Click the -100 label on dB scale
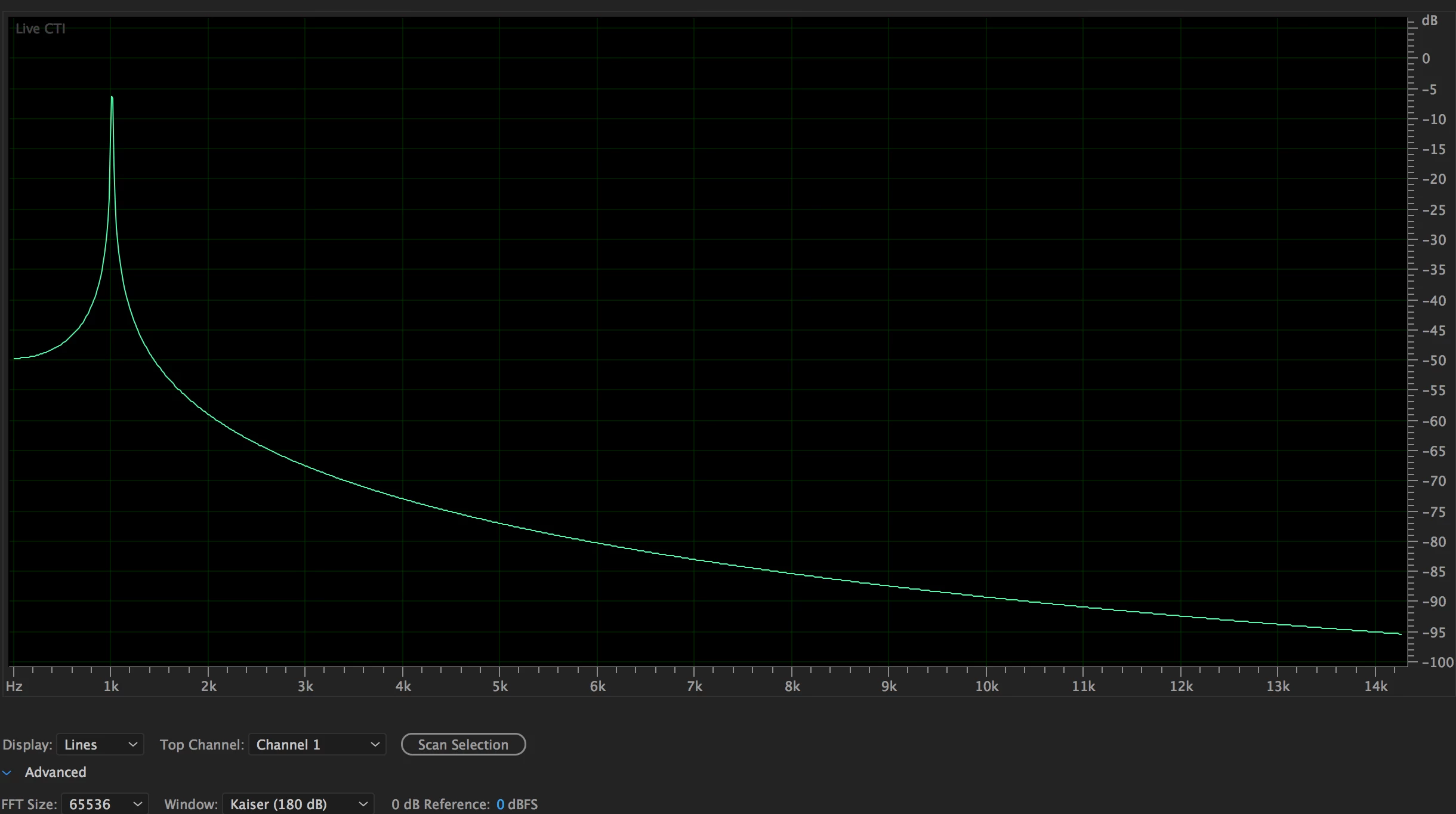The width and height of the screenshot is (1456, 814). click(x=1438, y=662)
